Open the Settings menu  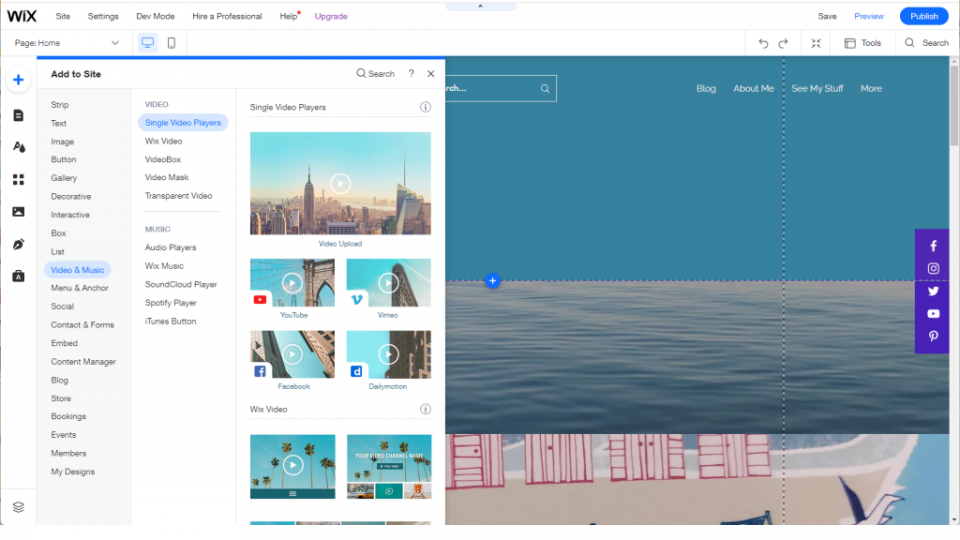click(x=103, y=17)
